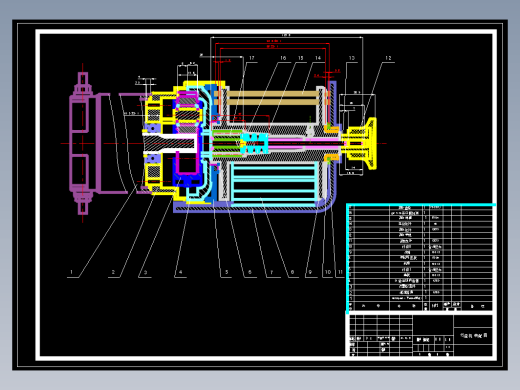Click the title block drawing name cell
This screenshot has width=520, height=390.
[x=473, y=335]
